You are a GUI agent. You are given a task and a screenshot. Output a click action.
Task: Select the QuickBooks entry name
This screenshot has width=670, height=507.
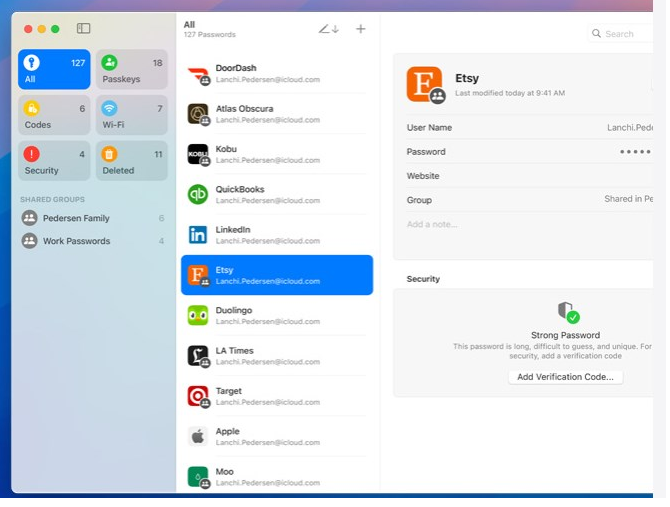240,189
